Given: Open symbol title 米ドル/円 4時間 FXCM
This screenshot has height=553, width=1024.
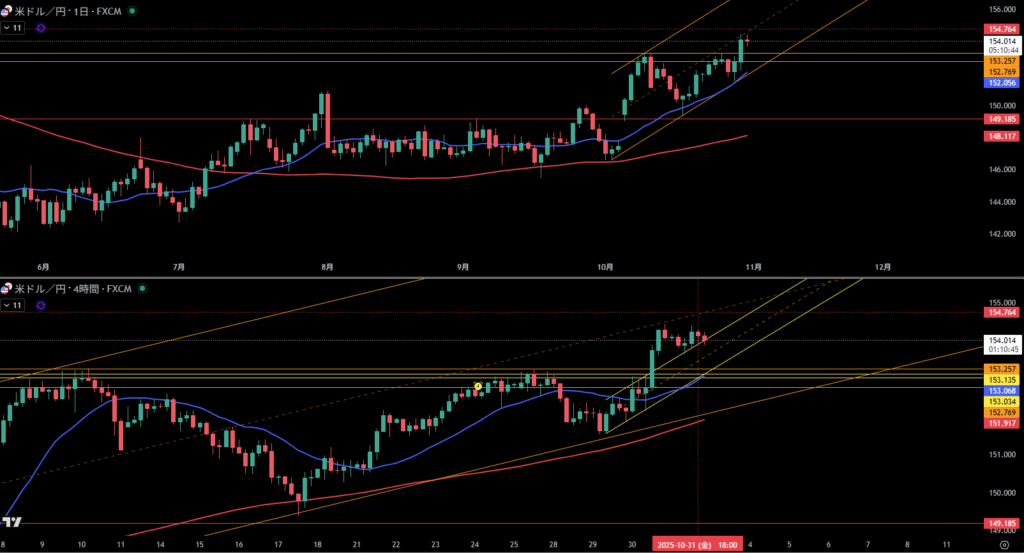Looking at the screenshot, I should [x=74, y=289].
